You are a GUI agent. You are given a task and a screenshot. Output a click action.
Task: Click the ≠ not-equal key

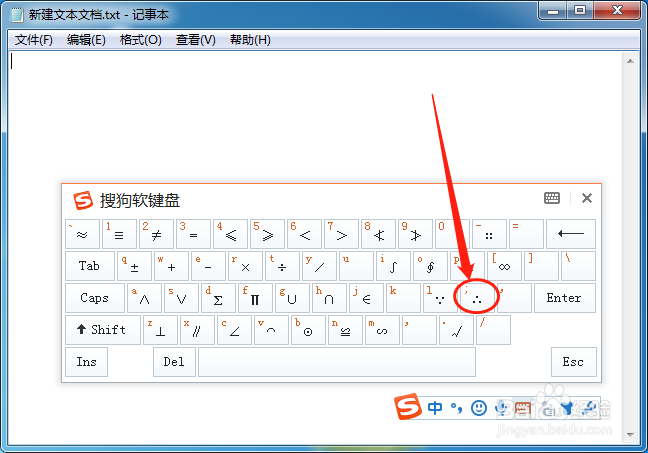coord(156,234)
